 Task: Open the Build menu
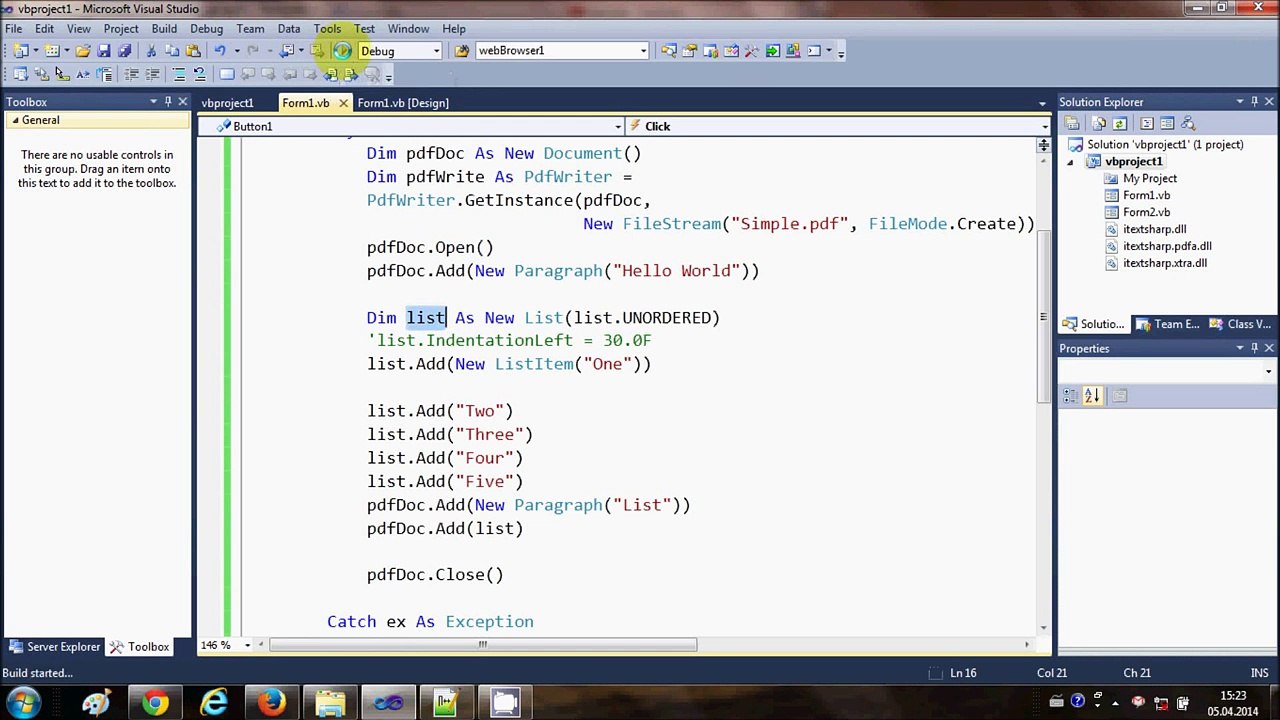[x=164, y=29]
